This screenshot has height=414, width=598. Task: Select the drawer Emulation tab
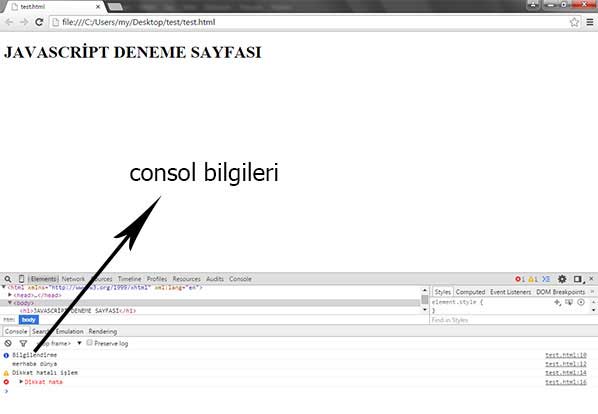pos(69,332)
